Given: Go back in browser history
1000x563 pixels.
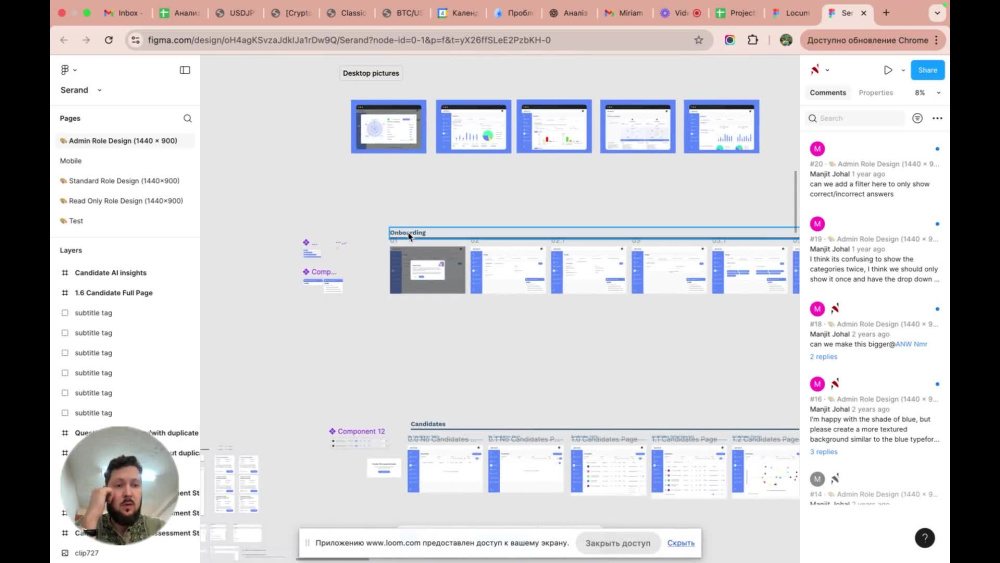Looking at the screenshot, I should (x=64, y=40).
